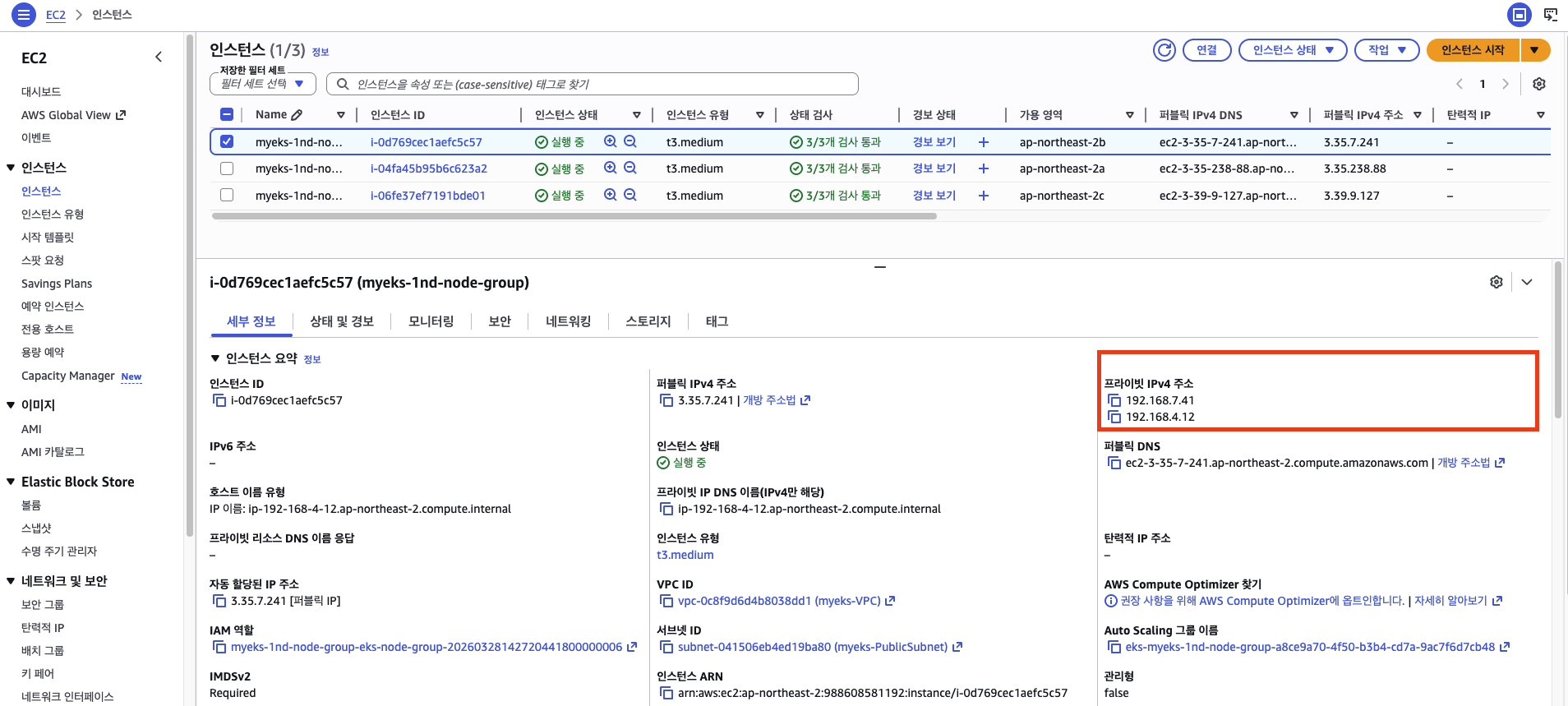Image resolution: width=1568 pixels, height=706 pixels.
Task: Collapse the 네트워크 및 보안 section
Action: click(11, 581)
